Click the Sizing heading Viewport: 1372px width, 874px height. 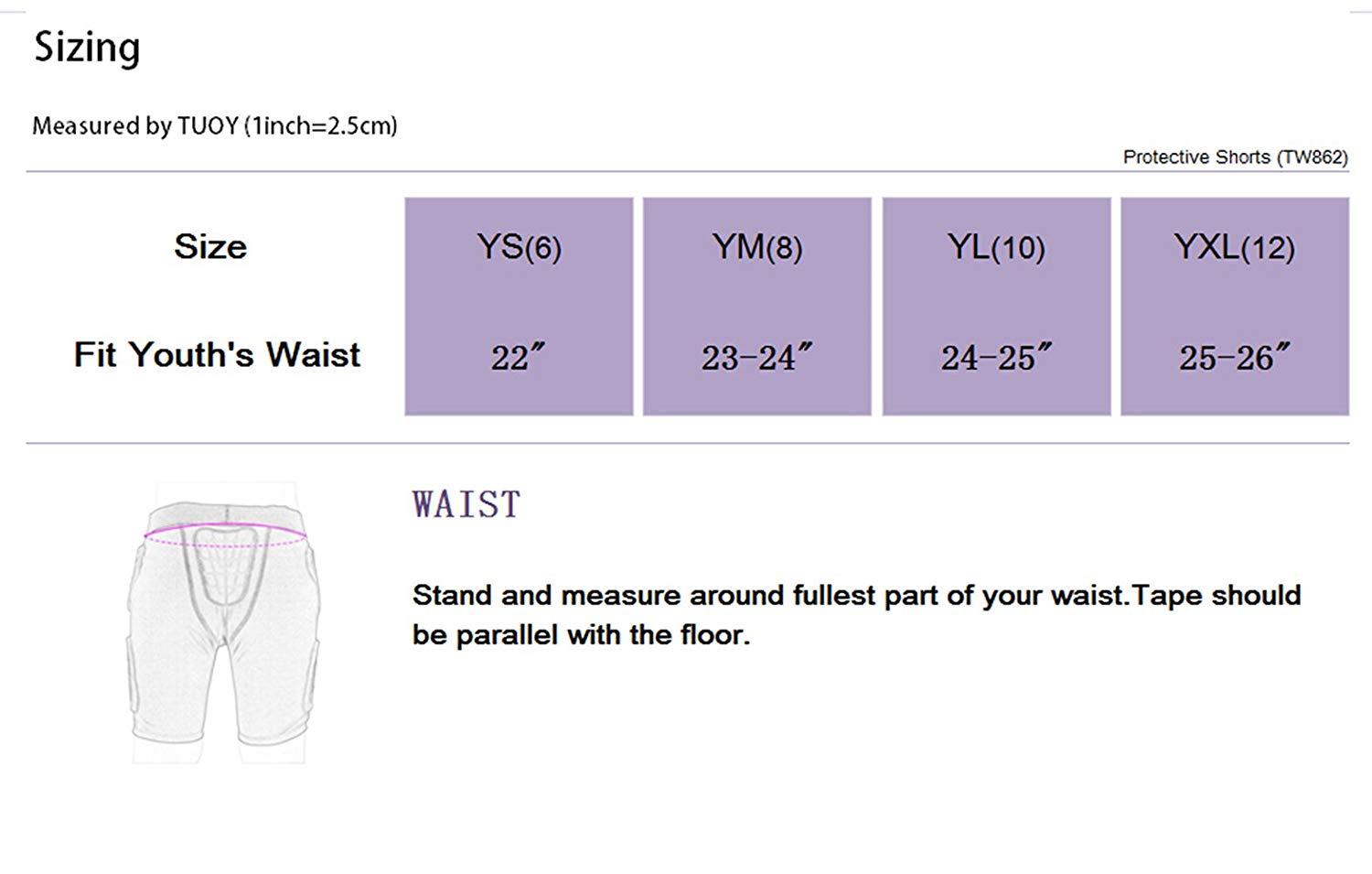(x=87, y=48)
